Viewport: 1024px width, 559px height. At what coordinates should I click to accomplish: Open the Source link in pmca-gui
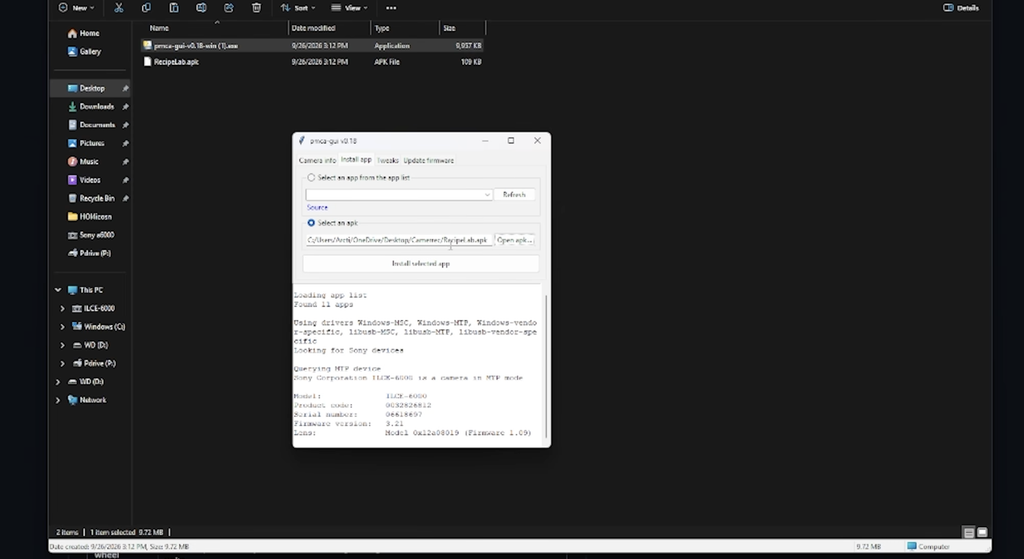coord(317,208)
